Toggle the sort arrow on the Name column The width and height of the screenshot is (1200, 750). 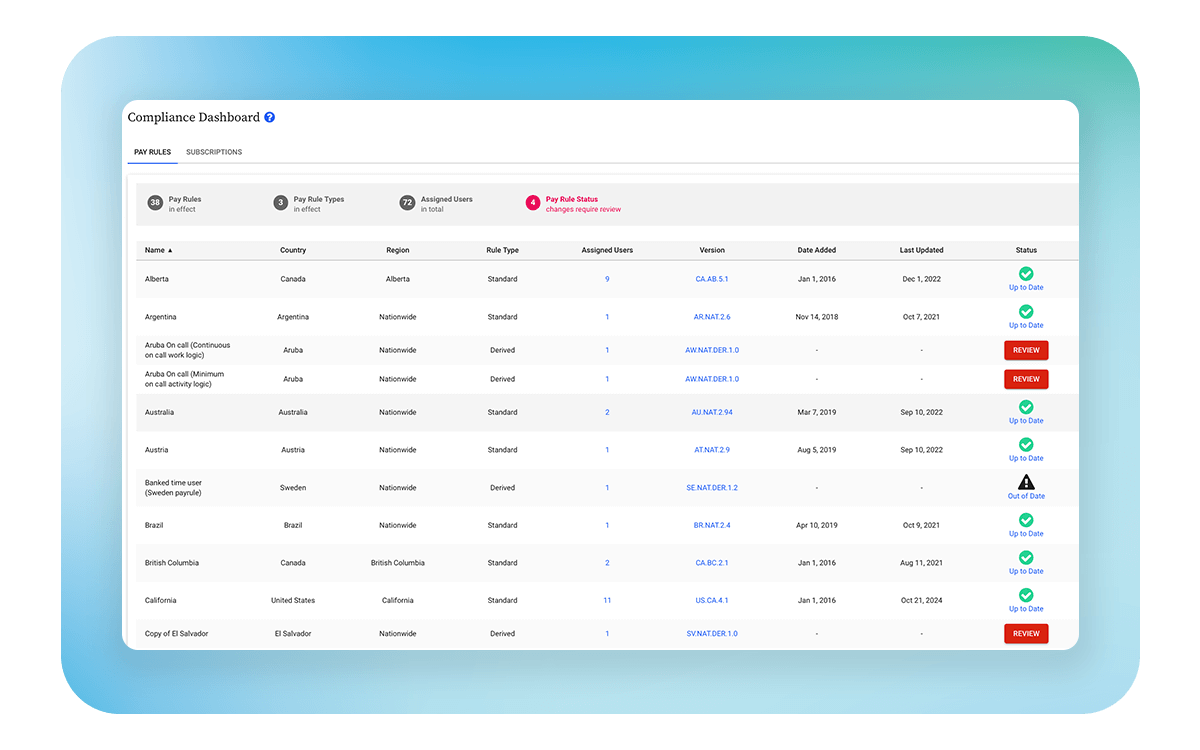click(x=168, y=250)
